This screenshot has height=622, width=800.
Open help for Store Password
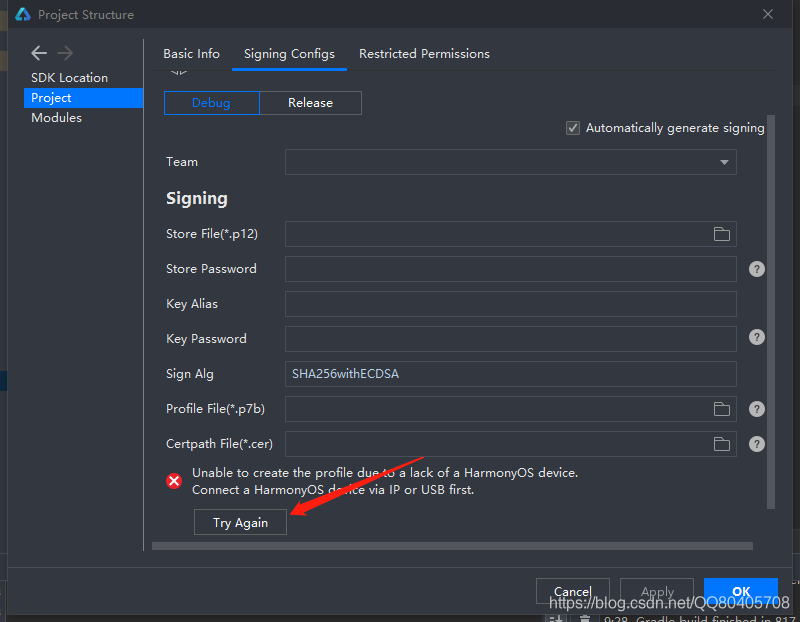point(757,269)
